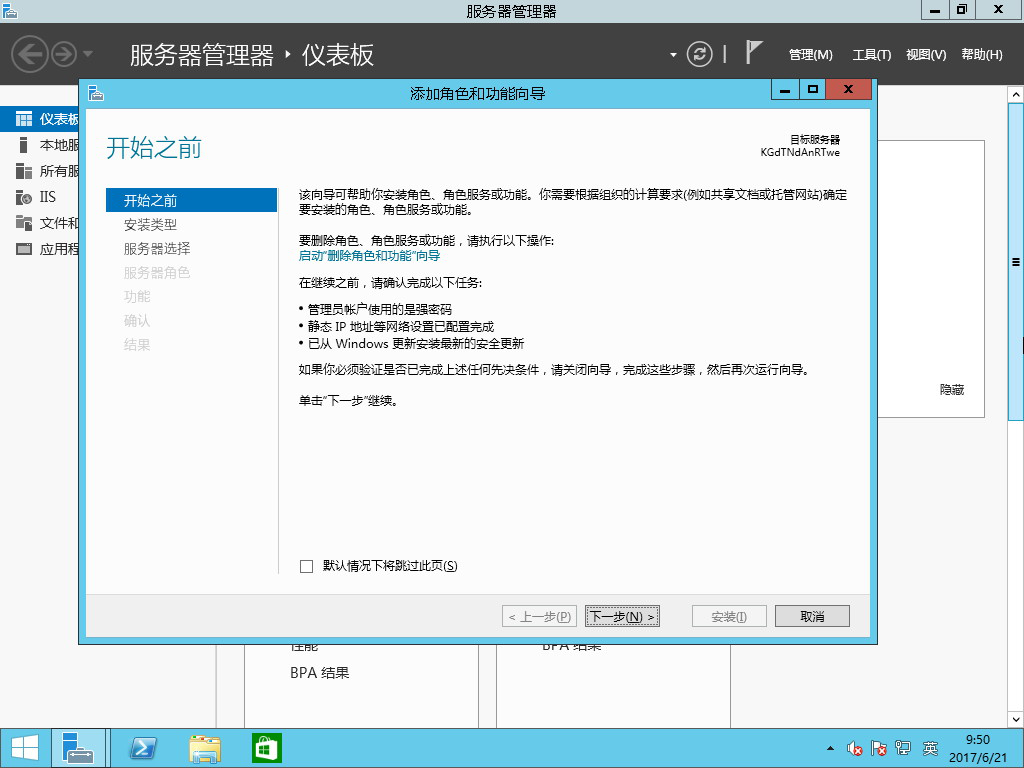
Task: Click the muted volume icon in the tray
Action: (x=855, y=748)
